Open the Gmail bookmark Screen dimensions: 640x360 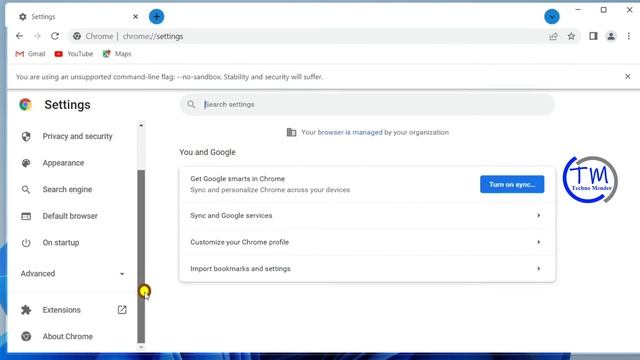pyautogui.click(x=30, y=54)
